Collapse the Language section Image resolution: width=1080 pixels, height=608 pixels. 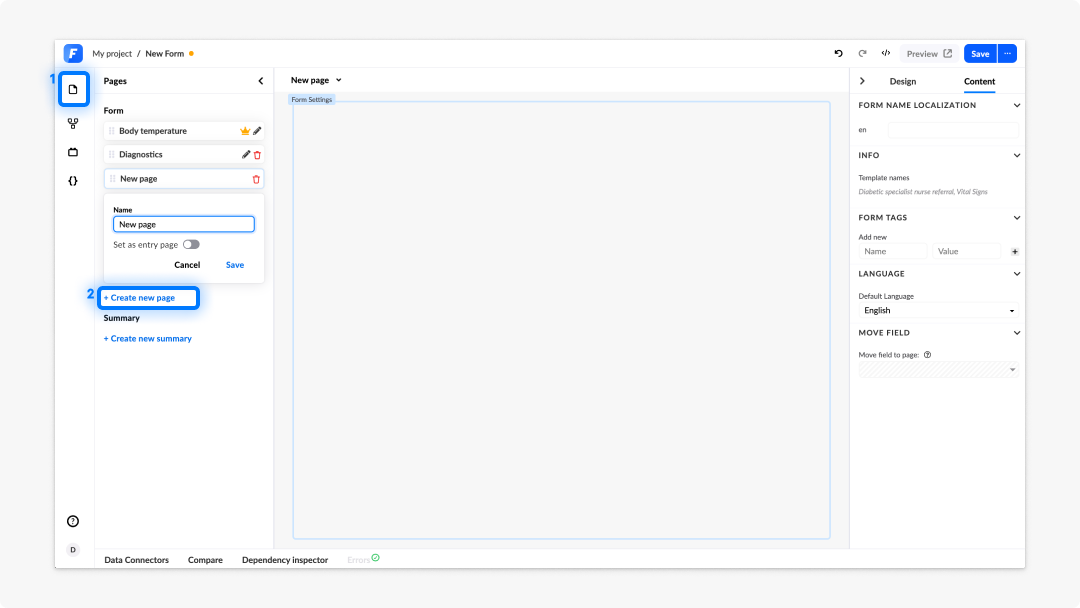1017,274
